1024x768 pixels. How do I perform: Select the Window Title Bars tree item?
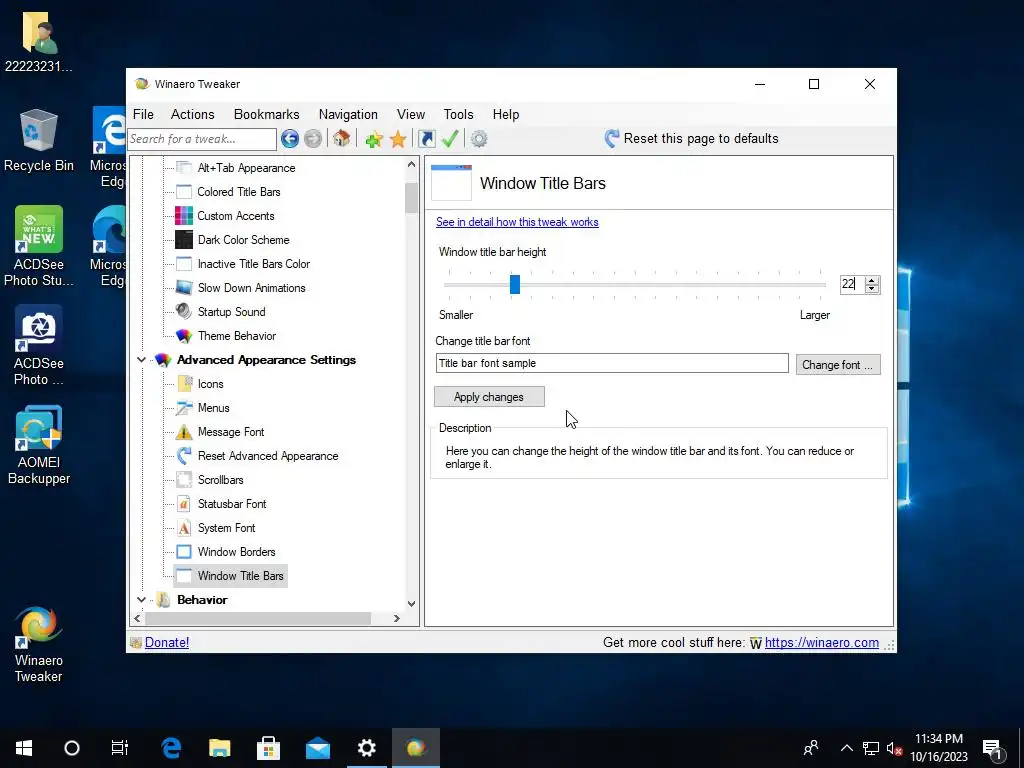[x=240, y=576]
